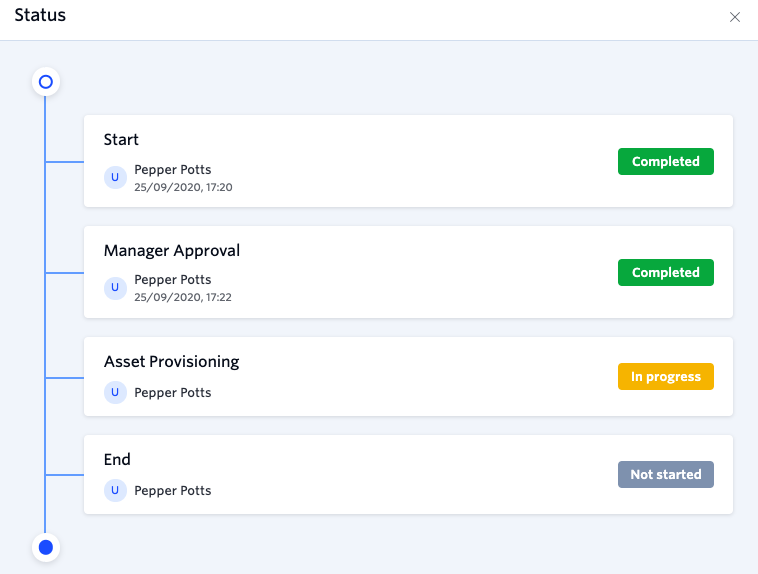Select the Manager Approval step title
This screenshot has height=574, width=758.
(172, 251)
